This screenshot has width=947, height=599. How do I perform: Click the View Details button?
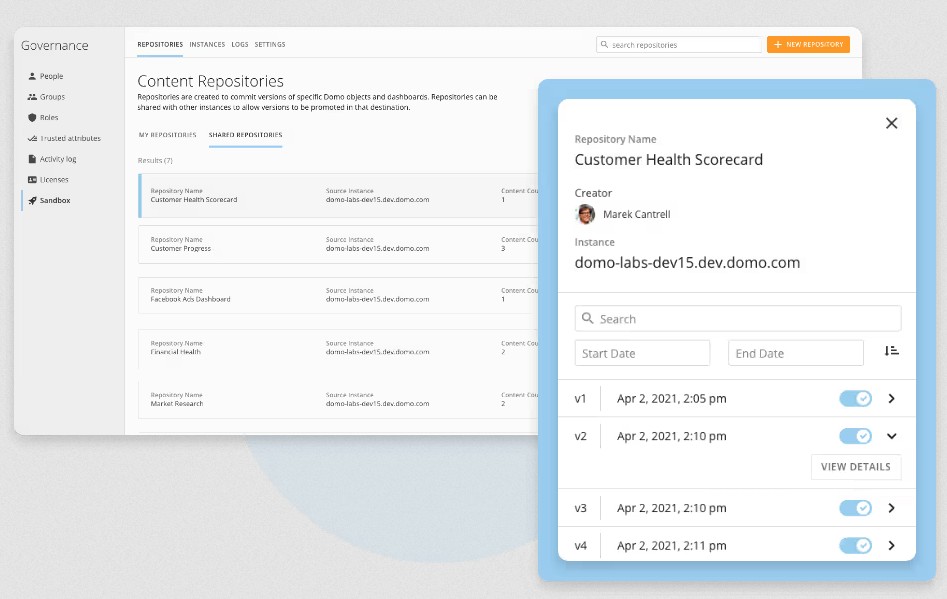point(856,467)
